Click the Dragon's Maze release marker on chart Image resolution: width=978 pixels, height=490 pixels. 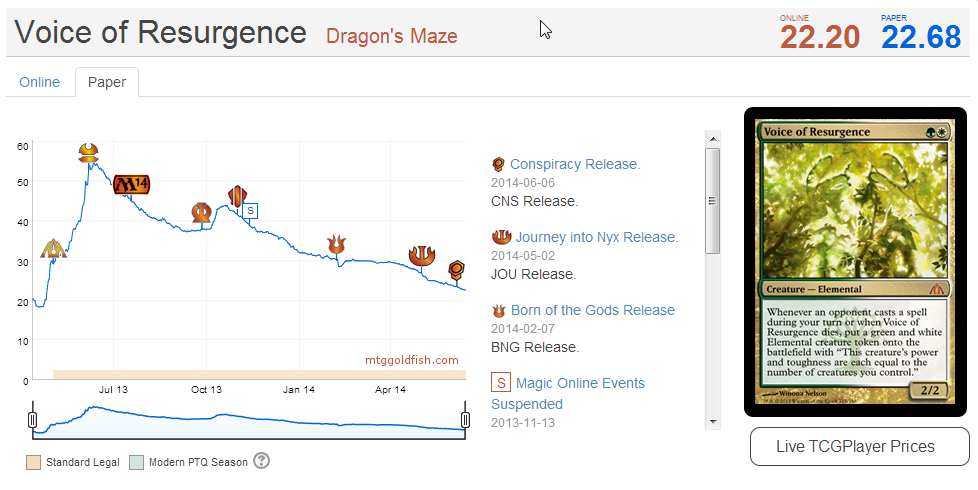pos(51,249)
